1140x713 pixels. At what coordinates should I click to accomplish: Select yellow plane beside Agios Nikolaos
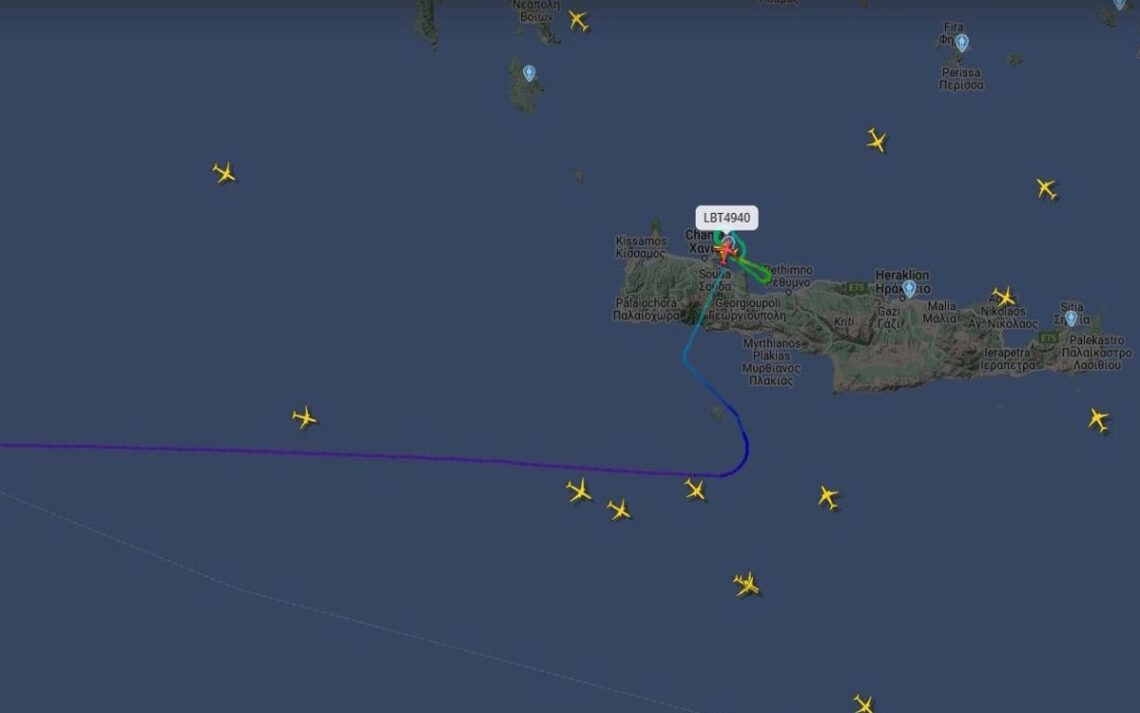[1003, 297]
